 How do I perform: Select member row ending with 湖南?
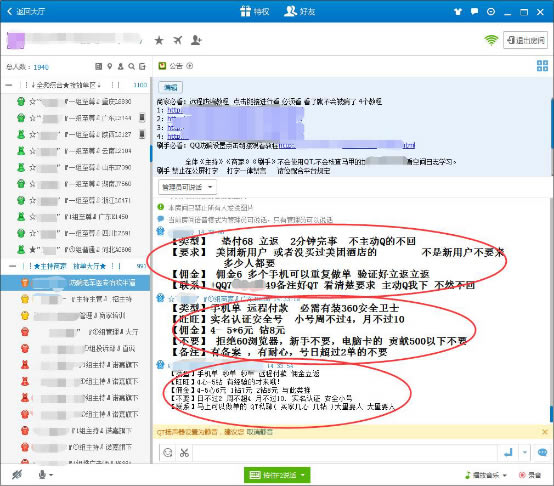tap(76, 184)
